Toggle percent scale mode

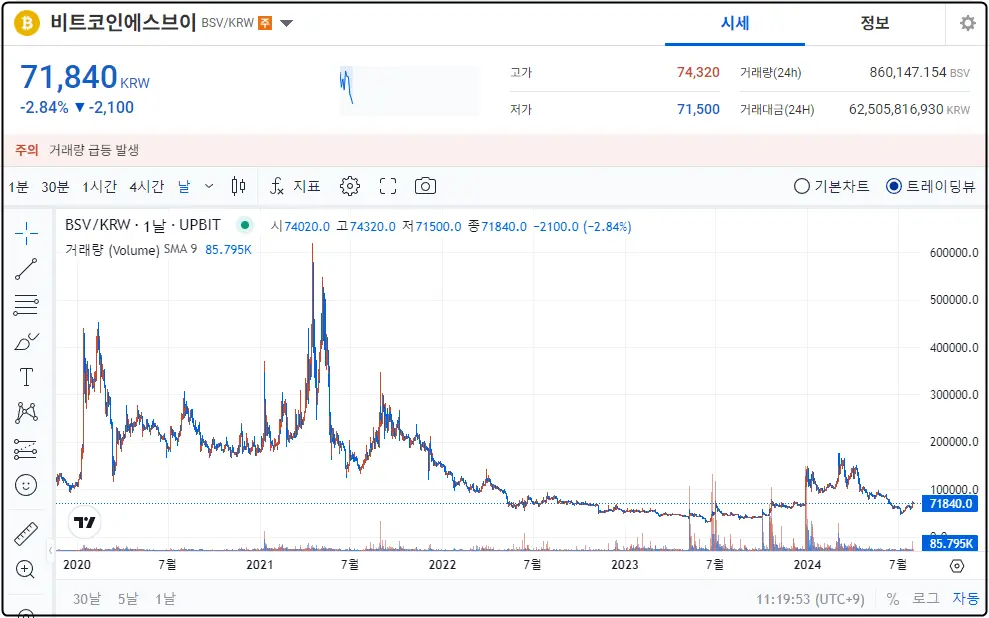tap(892, 598)
